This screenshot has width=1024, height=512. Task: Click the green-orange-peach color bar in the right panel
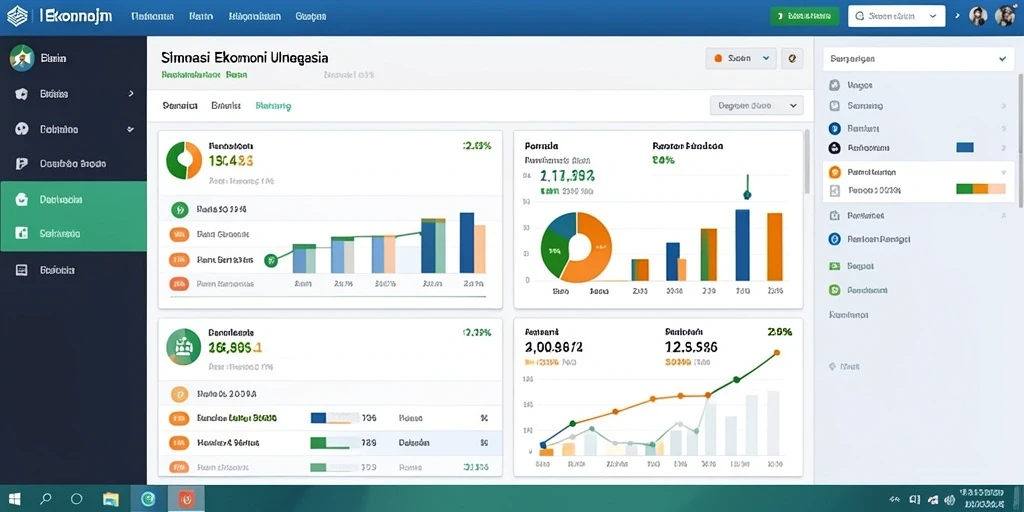pyautogui.click(x=981, y=189)
